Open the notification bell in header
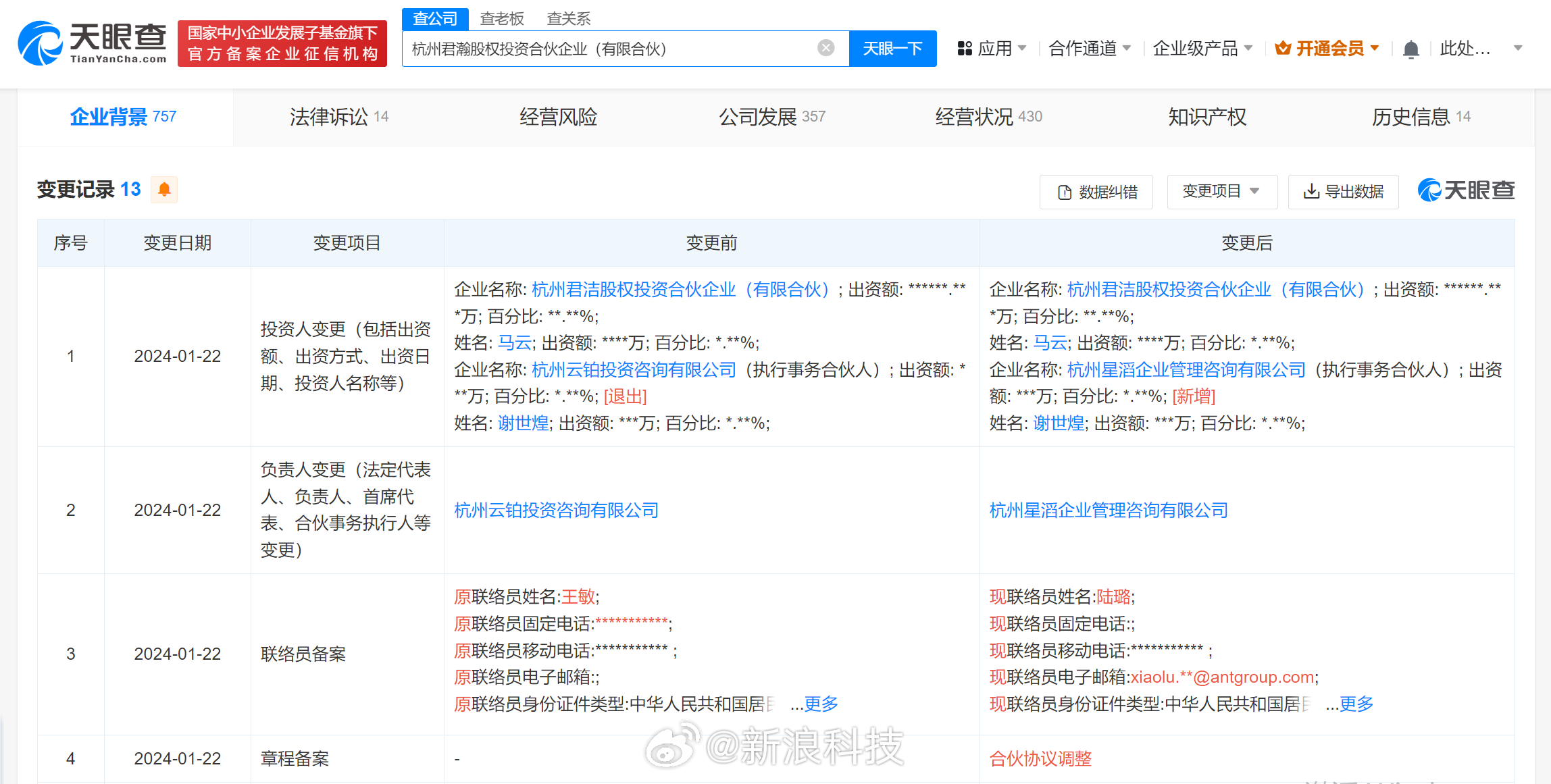This screenshot has width=1551, height=784. tap(1410, 49)
